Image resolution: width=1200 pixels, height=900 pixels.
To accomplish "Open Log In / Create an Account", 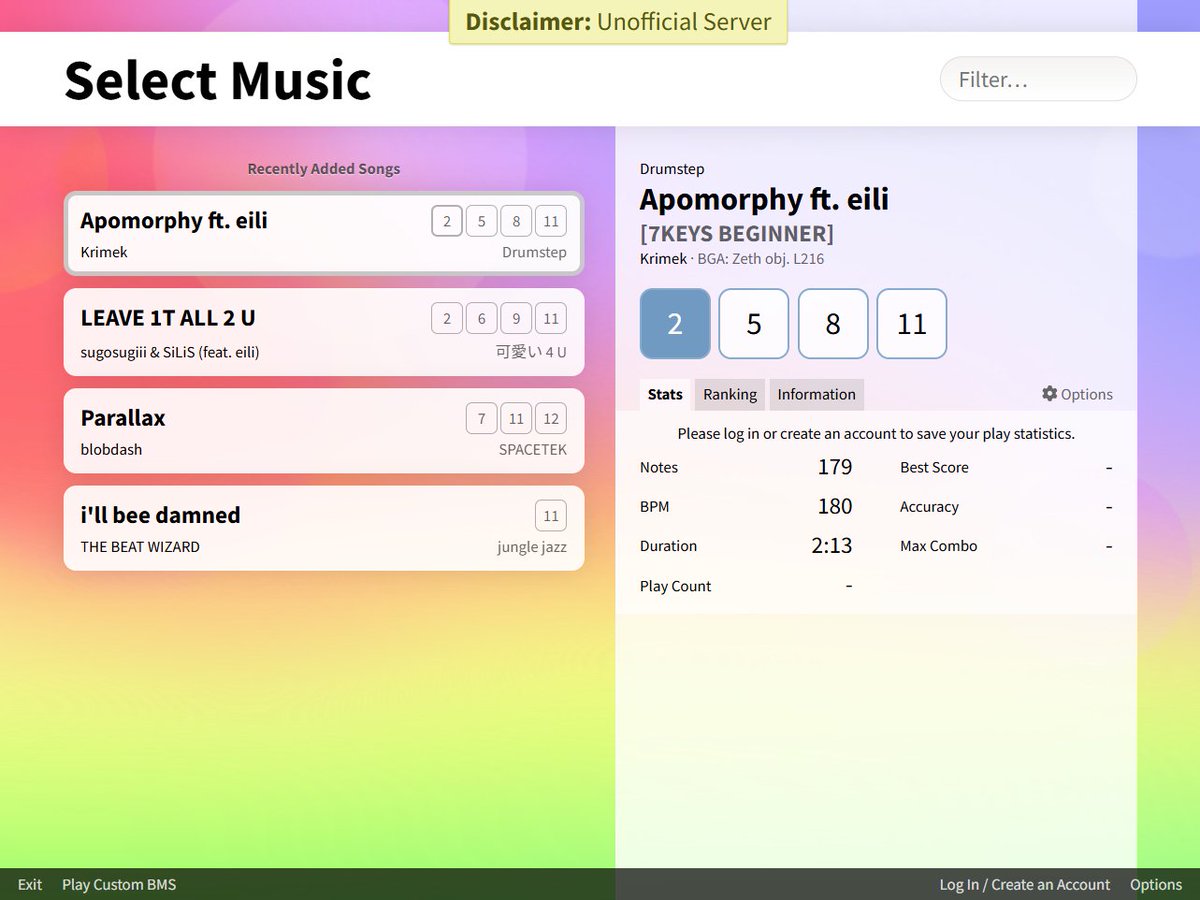I will (x=1024, y=884).
